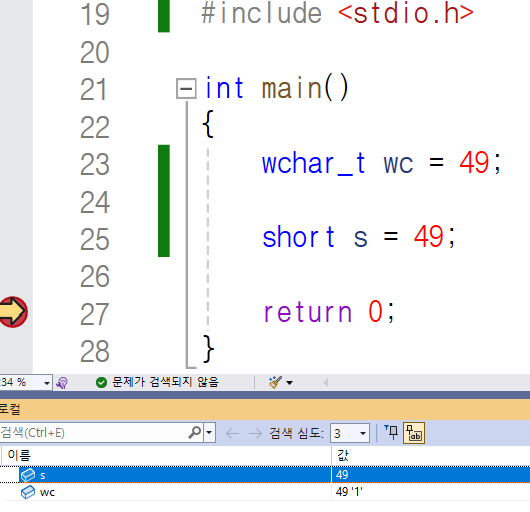This screenshot has width=530, height=512.
Task: Click the '검색 심도:' label
Action: point(296,433)
